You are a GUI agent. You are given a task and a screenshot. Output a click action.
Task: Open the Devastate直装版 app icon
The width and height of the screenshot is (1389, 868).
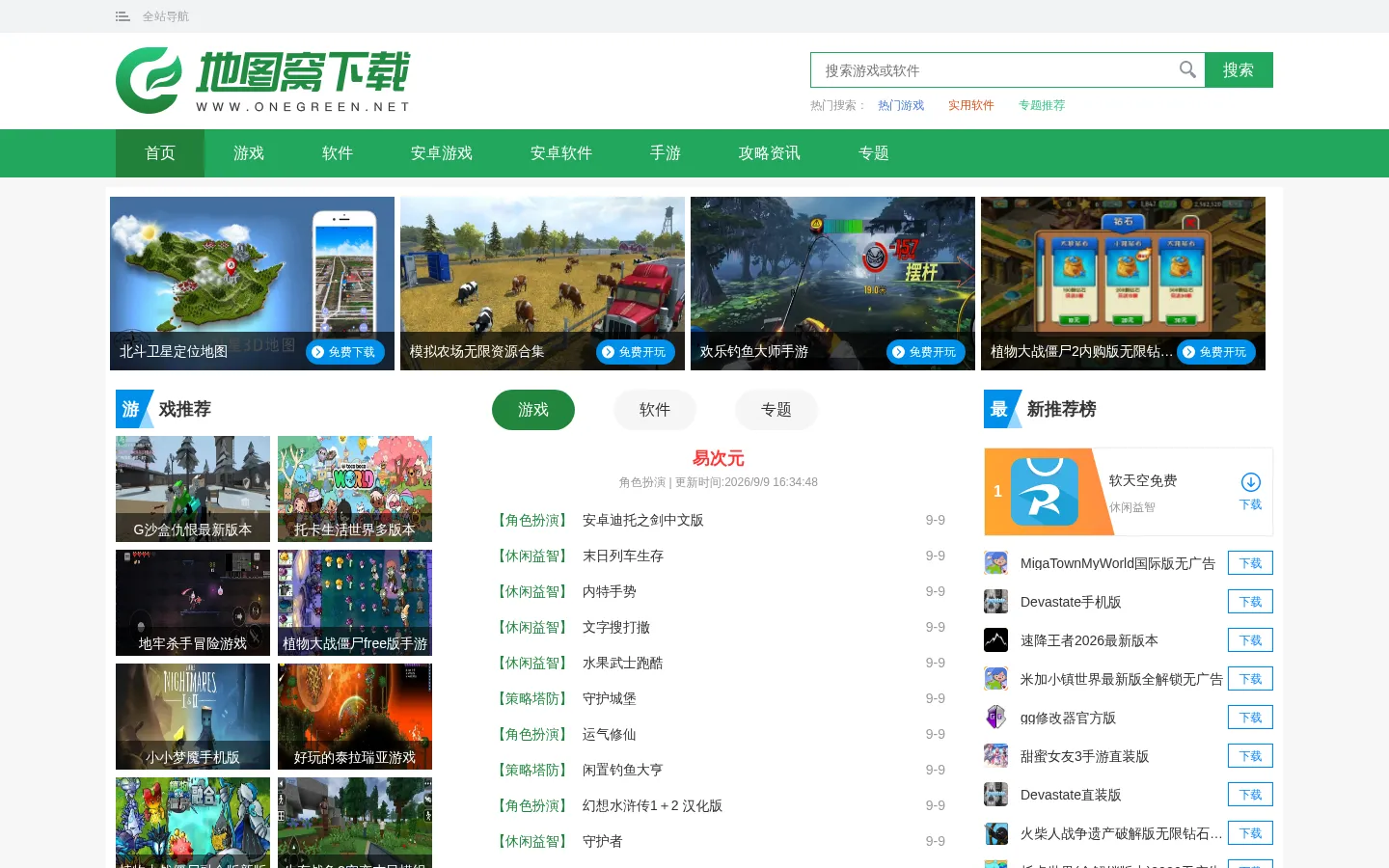pyautogui.click(x=996, y=795)
